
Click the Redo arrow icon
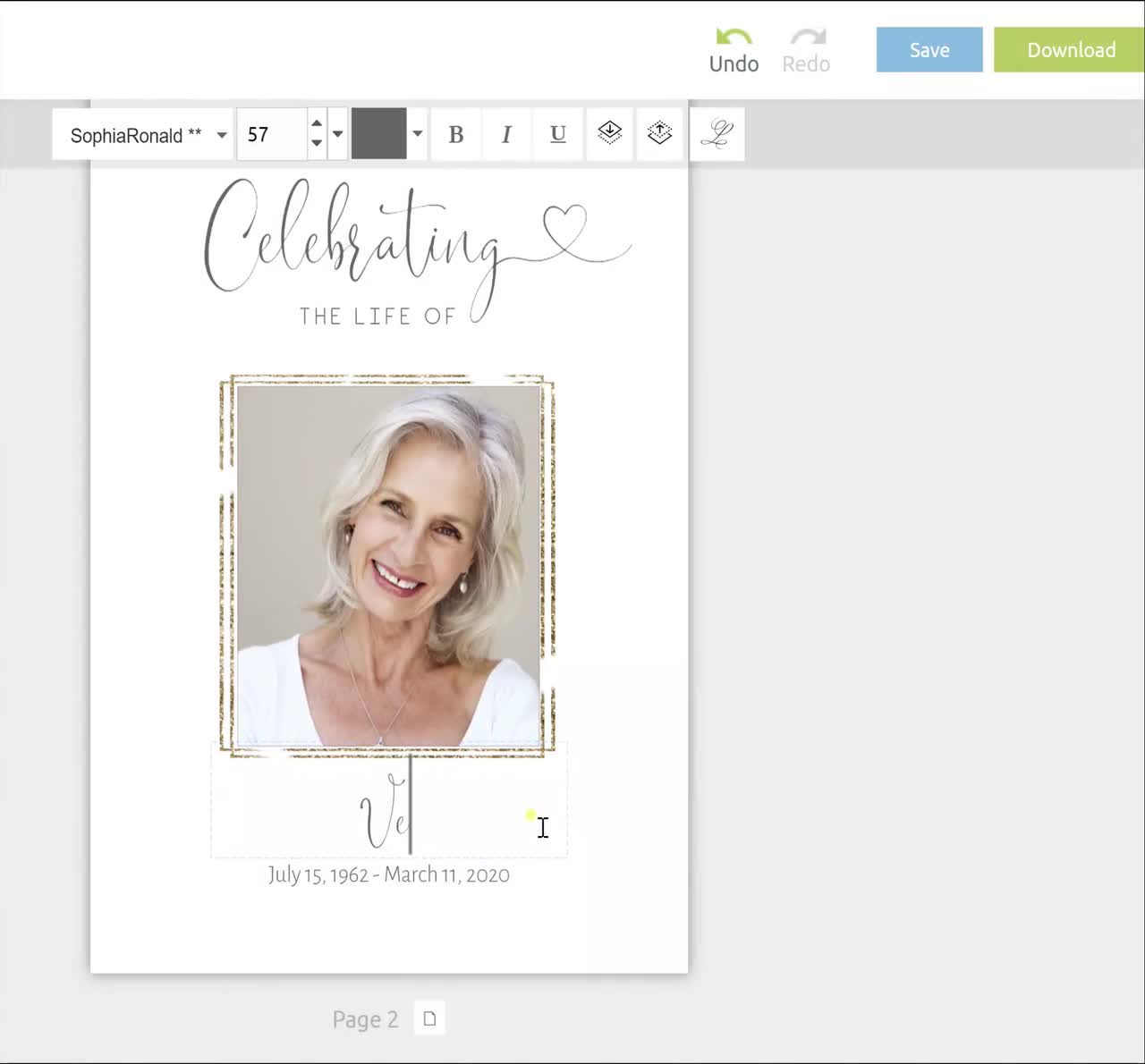807,37
